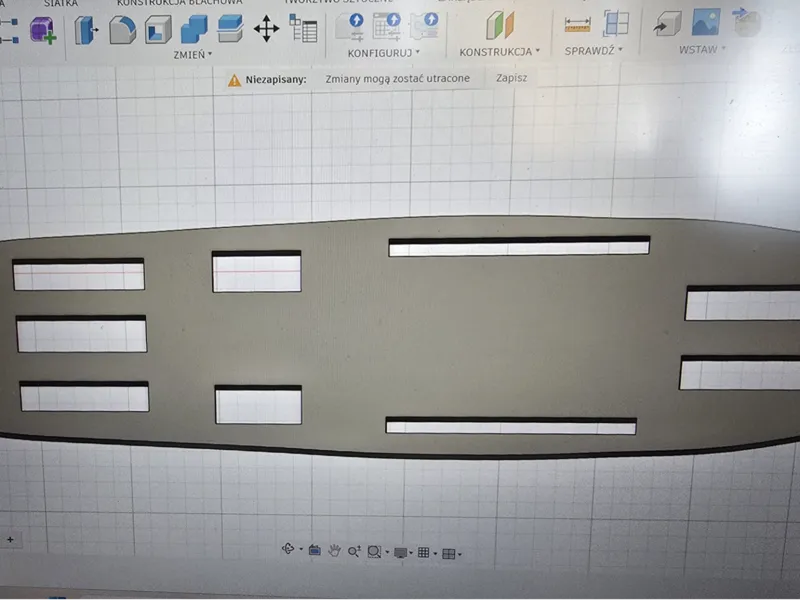Select the Move/Copy arrows tool

266,29
